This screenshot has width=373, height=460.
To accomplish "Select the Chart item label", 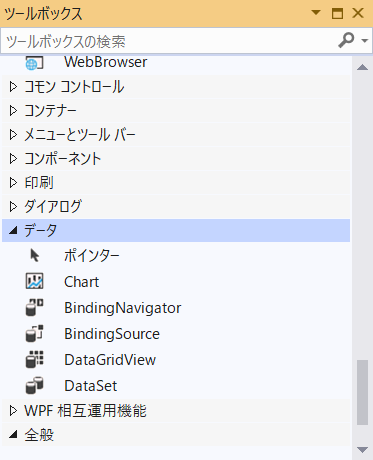I will [81, 282].
